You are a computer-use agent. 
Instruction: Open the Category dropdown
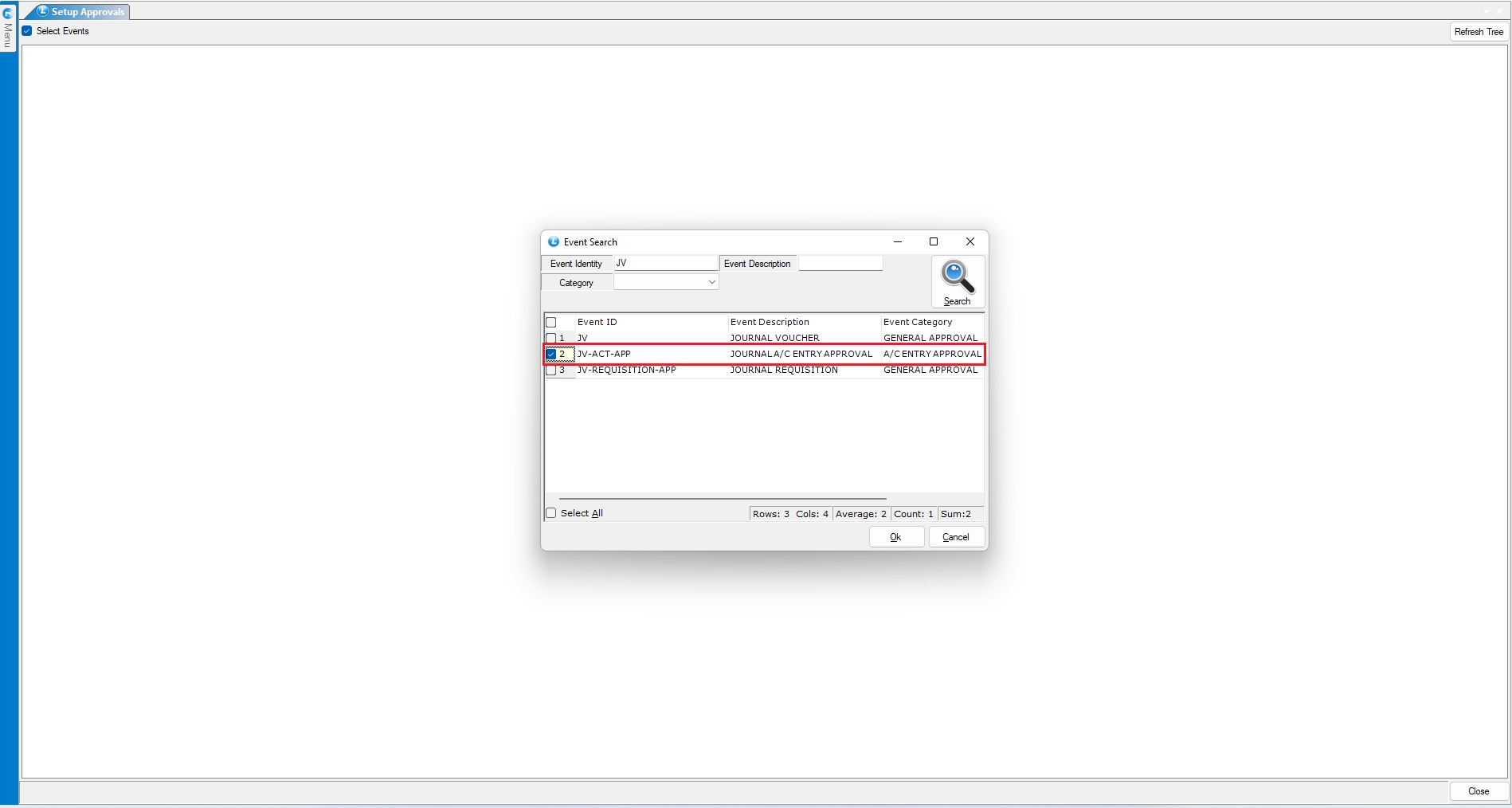(x=666, y=282)
